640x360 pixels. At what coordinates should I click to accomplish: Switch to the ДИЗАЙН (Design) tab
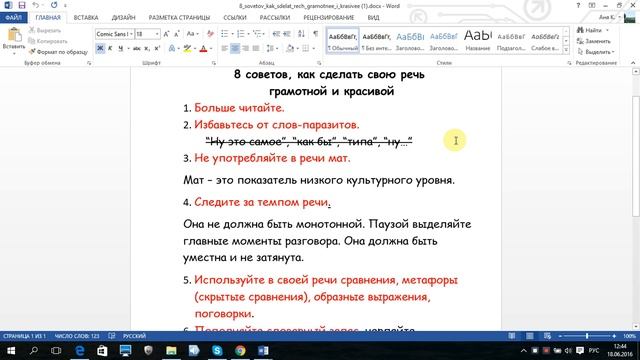point(123,18)
